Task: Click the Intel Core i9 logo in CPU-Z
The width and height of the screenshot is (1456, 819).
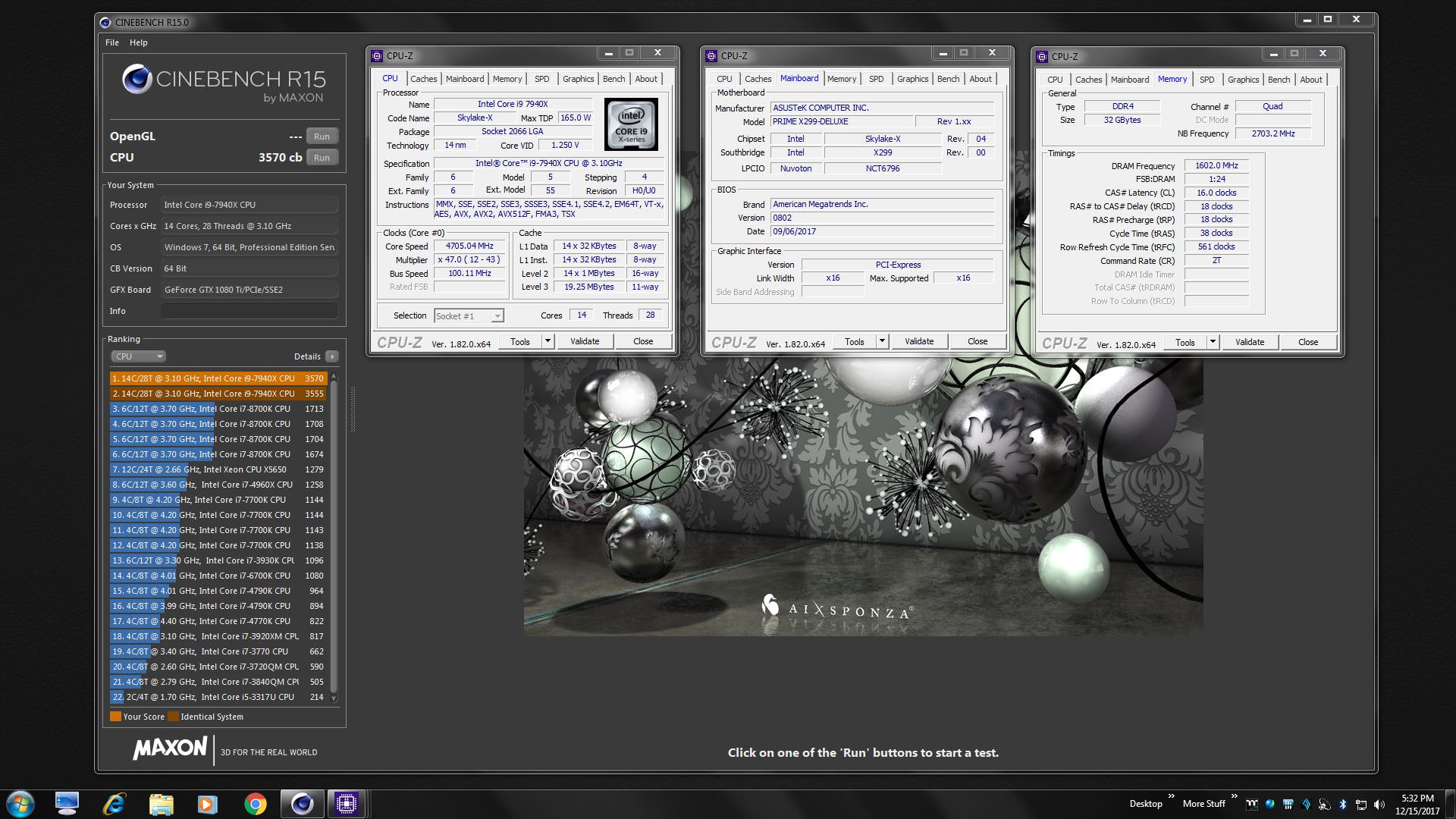Action: point(631,124)
